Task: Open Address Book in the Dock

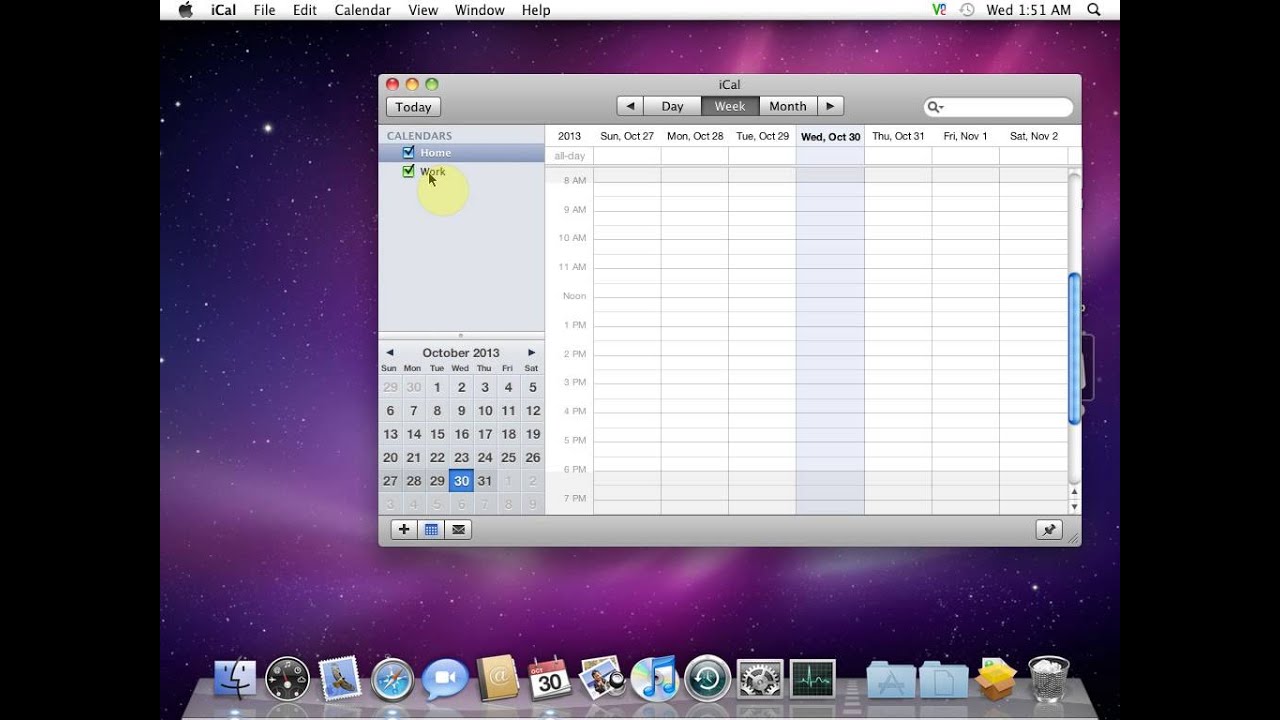Action: coord(497,679)
